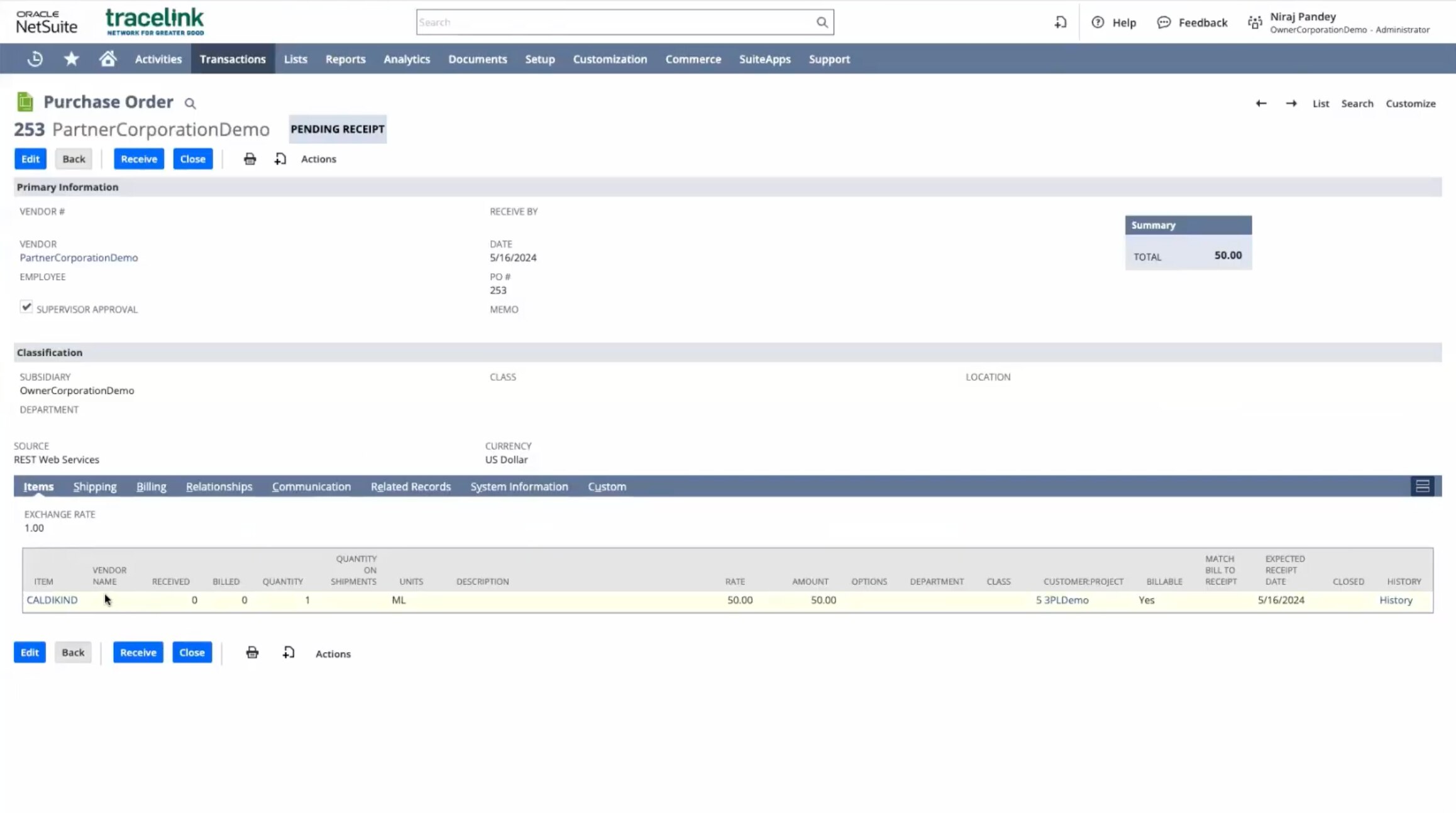Click the top print icon
1456x813 pixels.
[250, 159]
